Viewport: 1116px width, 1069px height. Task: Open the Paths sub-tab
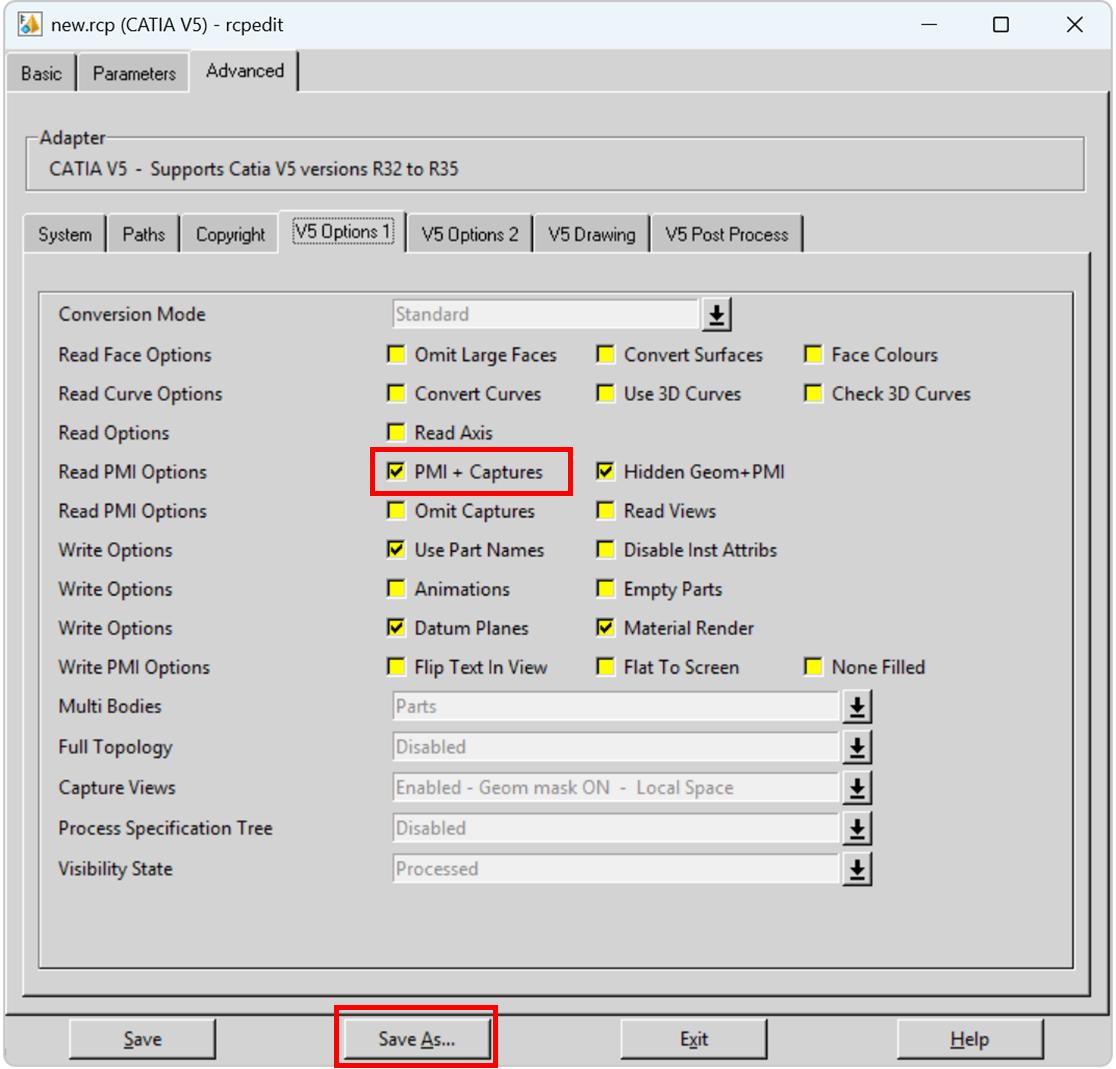(x=143, y=234)
